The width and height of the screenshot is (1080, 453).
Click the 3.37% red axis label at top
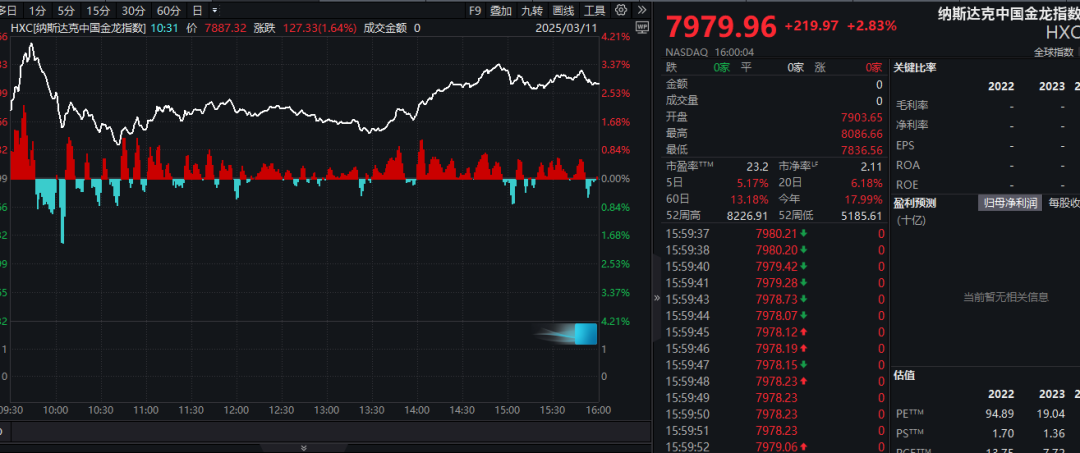615,65
